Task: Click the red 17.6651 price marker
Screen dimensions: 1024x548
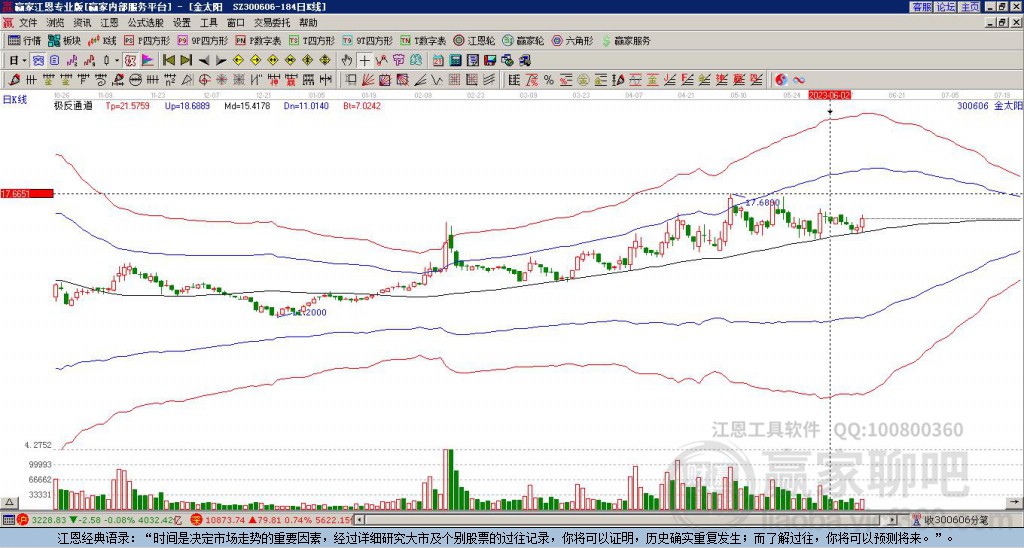Action: [x=27, y=193]
